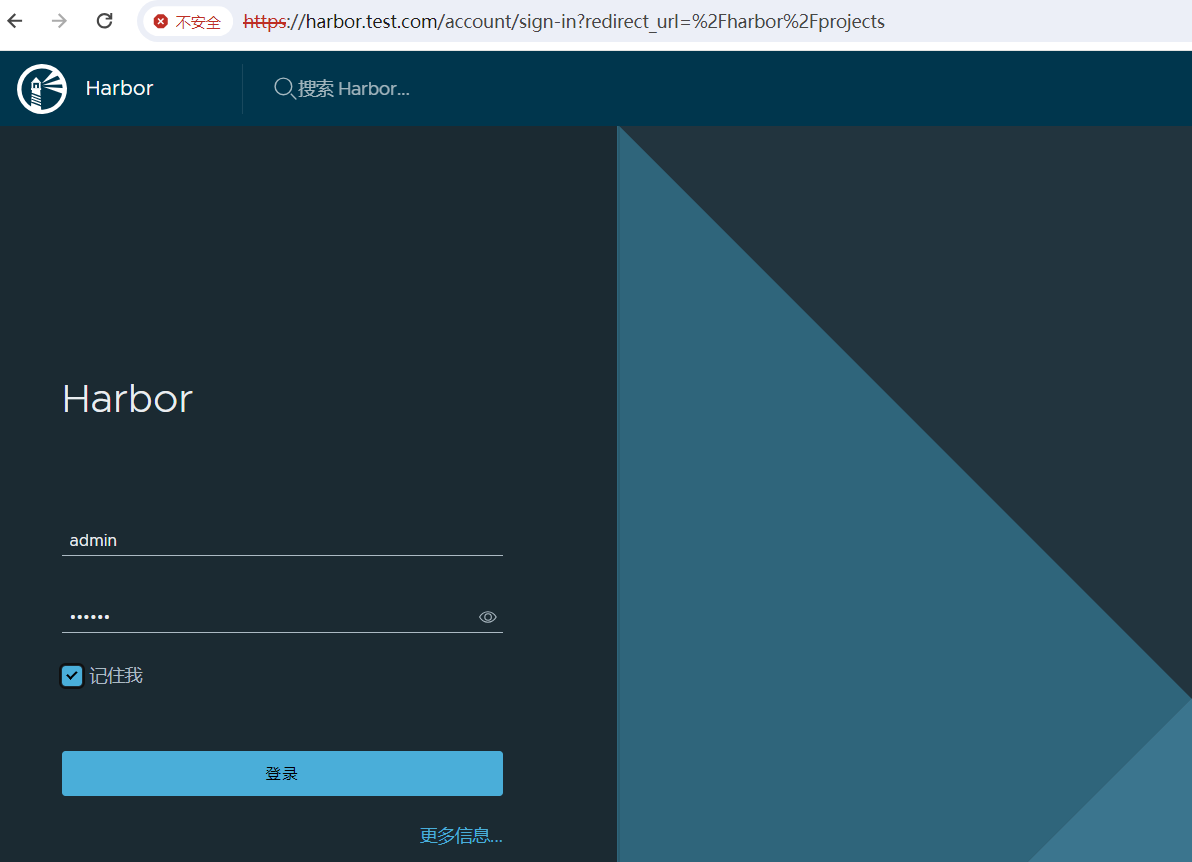Click the 登录 login button

point(282,773)
